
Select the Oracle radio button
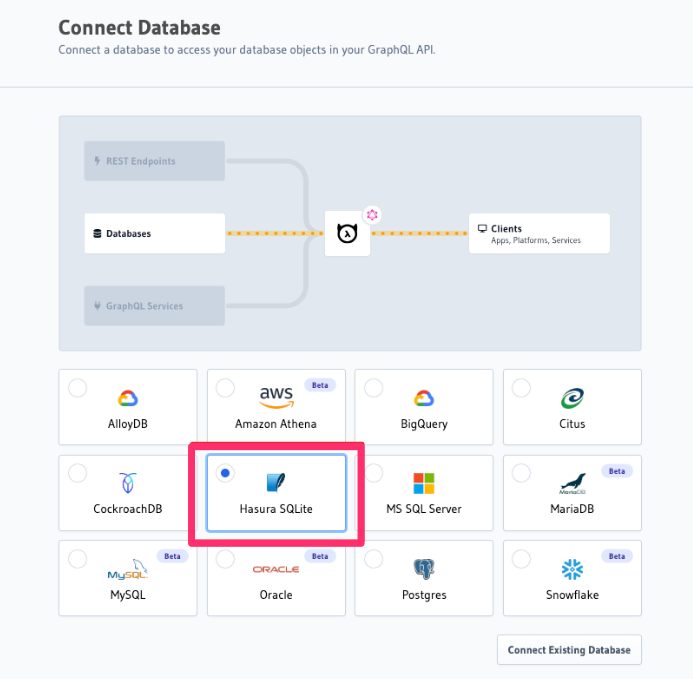225,559
